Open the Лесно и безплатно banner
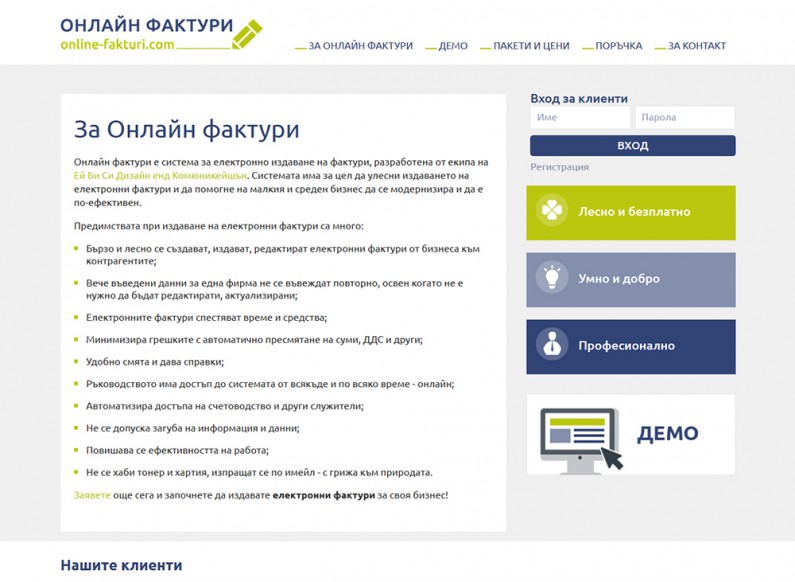 (631, 212)
